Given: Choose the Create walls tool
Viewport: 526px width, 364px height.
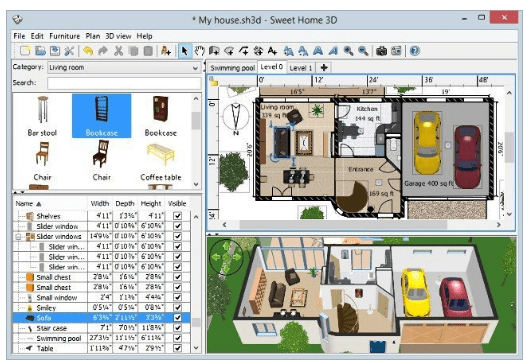Looking at the screenshot, I should coord(214,51).
